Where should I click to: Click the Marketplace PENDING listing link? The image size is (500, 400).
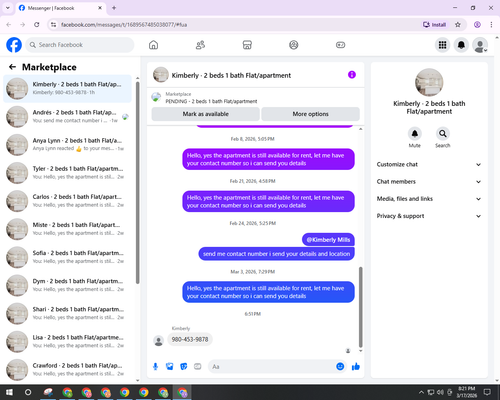(x=211, y=101)
